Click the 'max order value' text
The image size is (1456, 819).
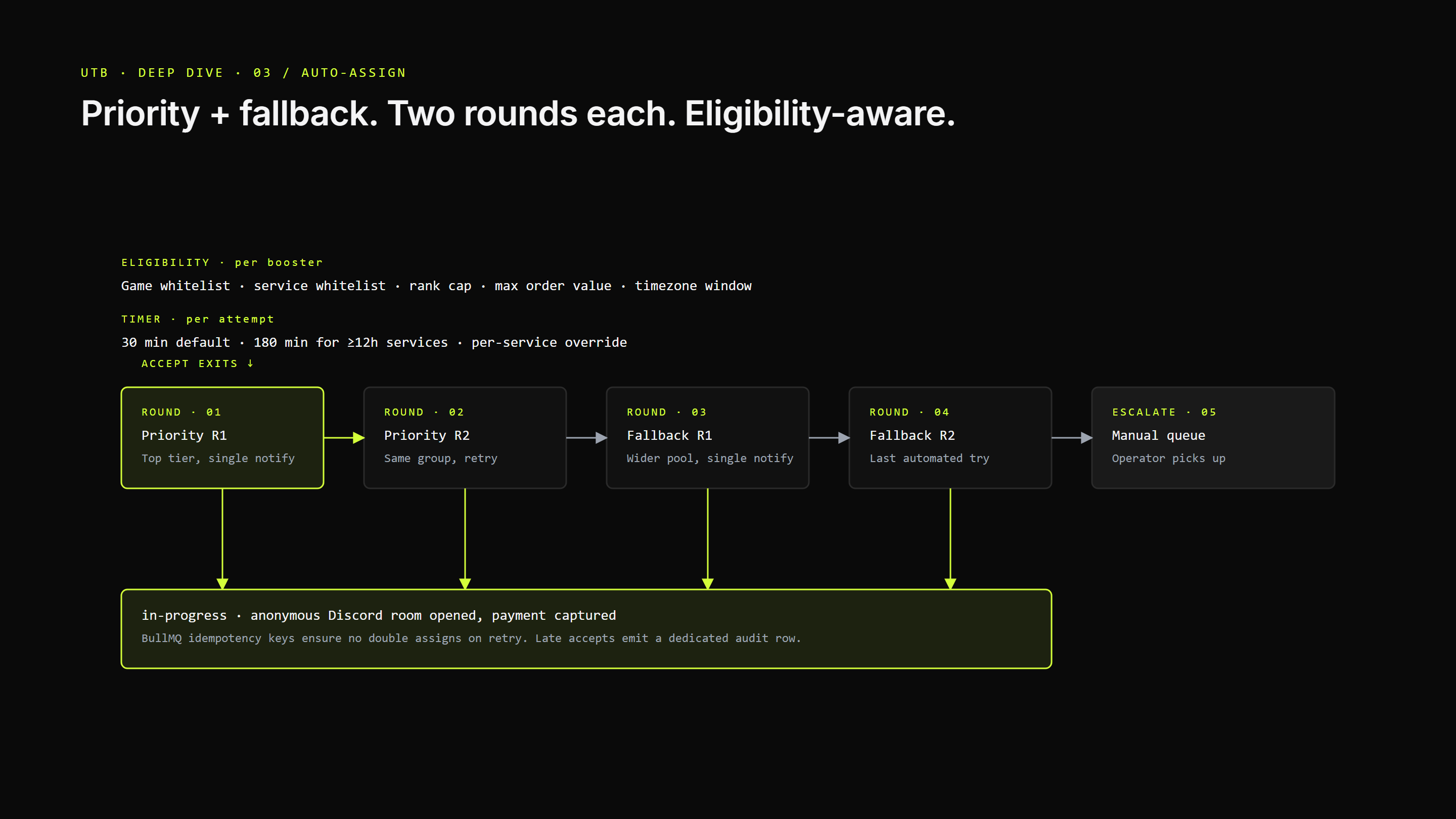pos(554,286)
